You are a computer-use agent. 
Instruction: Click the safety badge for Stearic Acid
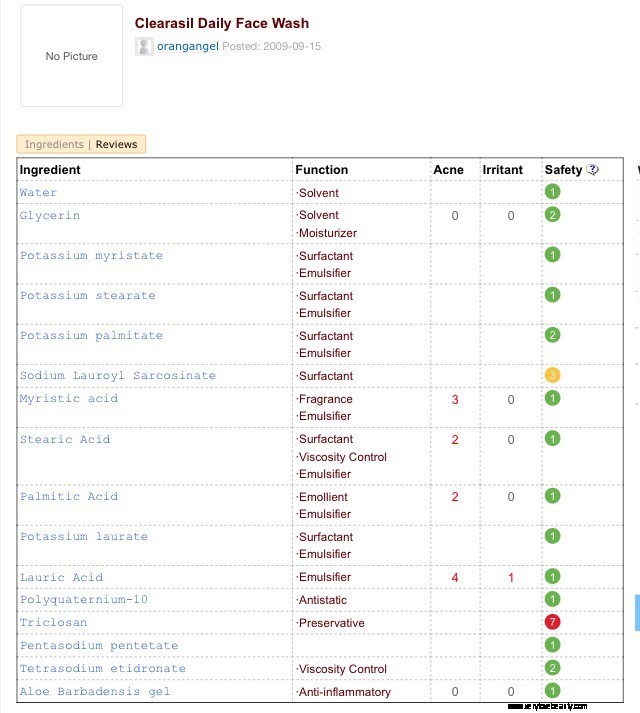pyautogui.click(x=552, y=439)
